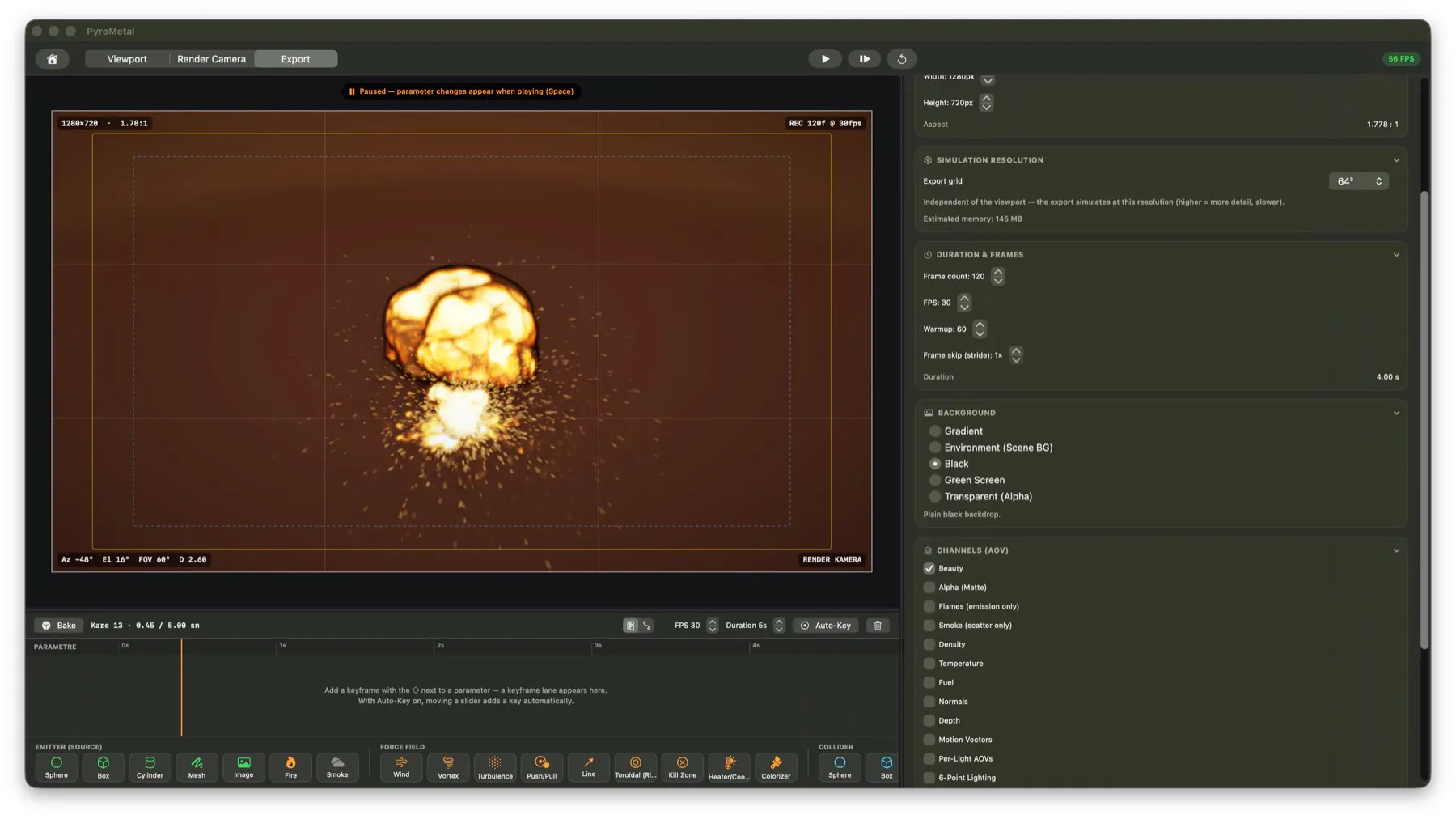Check the Per-Light AOVs channel

pos(929,759)
